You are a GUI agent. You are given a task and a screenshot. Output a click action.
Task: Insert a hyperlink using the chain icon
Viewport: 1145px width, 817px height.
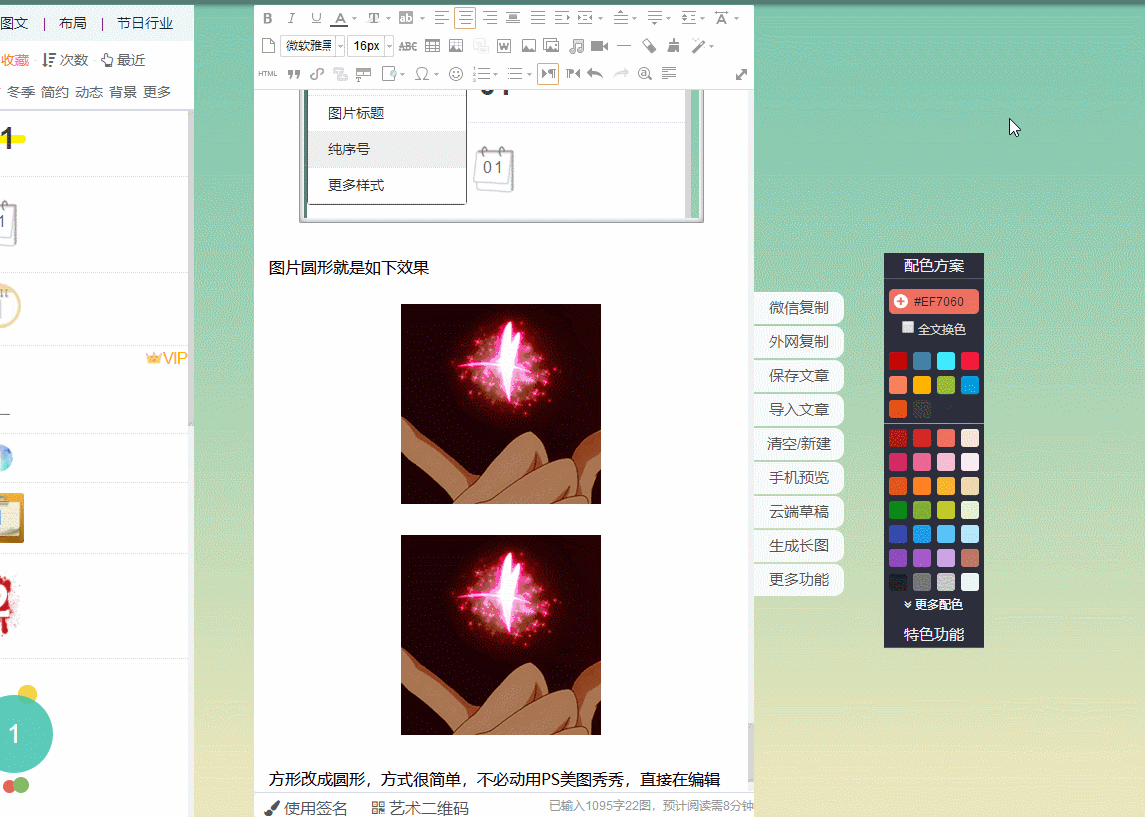(317, 74)
